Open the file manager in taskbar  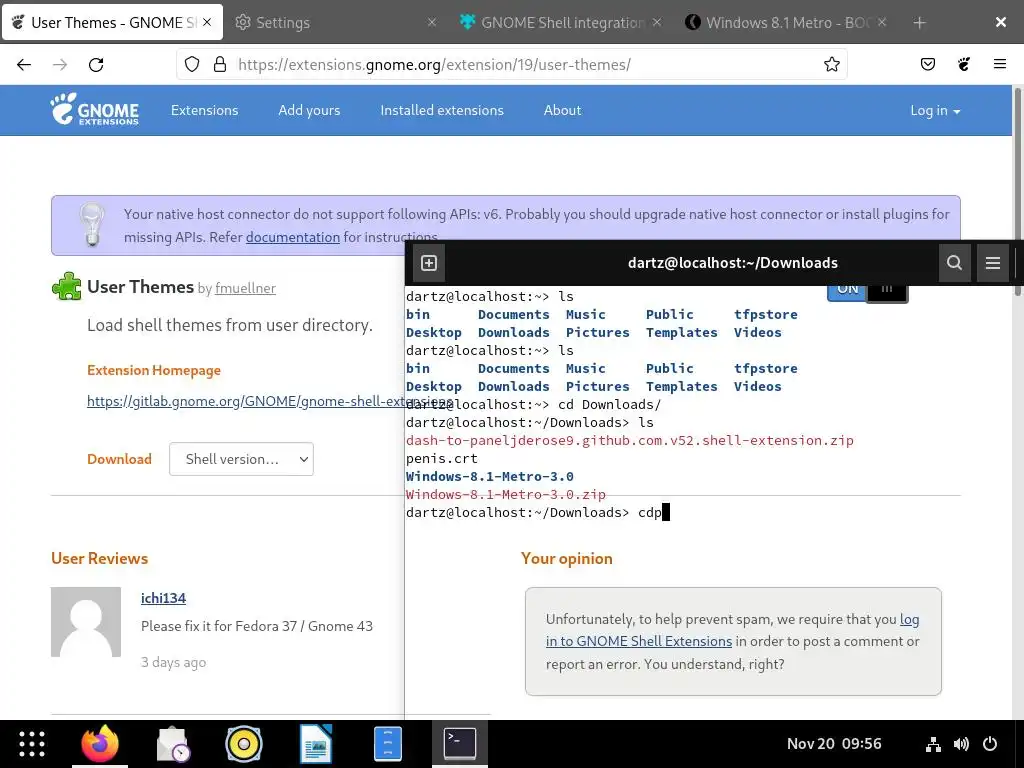point(388,744)
